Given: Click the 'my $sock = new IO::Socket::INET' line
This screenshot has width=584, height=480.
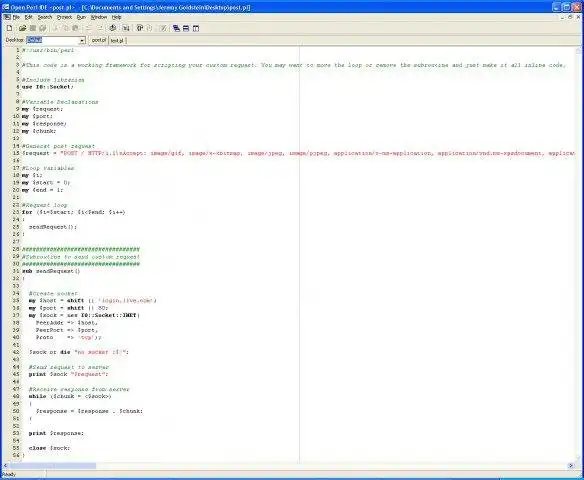Looking at the screenshot, I should (x=84, y=315).
